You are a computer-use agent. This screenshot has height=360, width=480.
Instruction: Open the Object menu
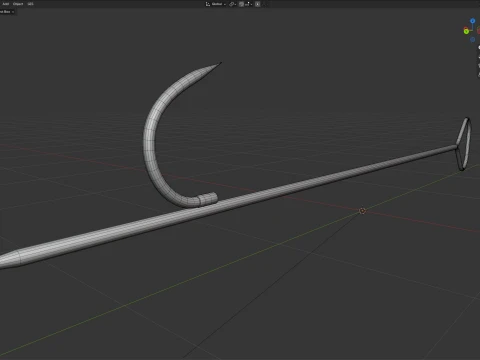point(18,4)
